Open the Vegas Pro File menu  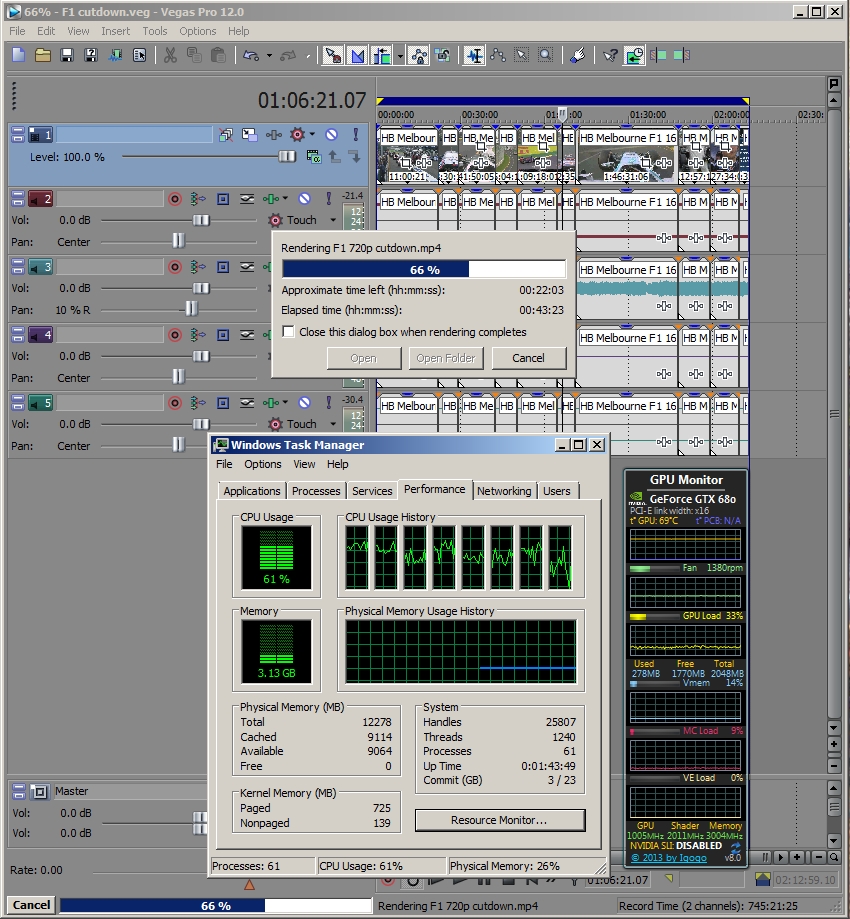17,31
